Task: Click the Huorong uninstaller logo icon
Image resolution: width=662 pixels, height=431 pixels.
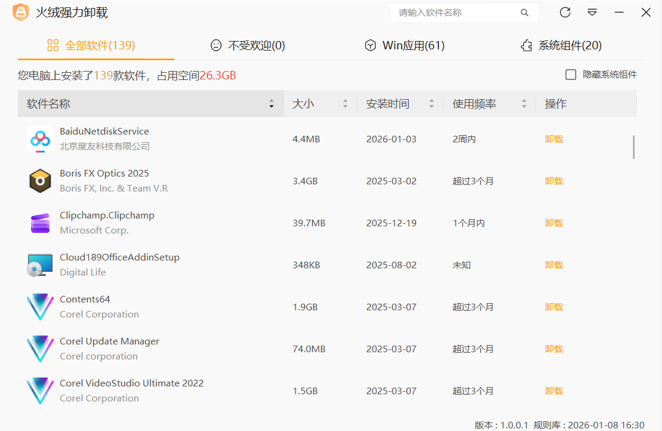Action: [x=20, y=12]
